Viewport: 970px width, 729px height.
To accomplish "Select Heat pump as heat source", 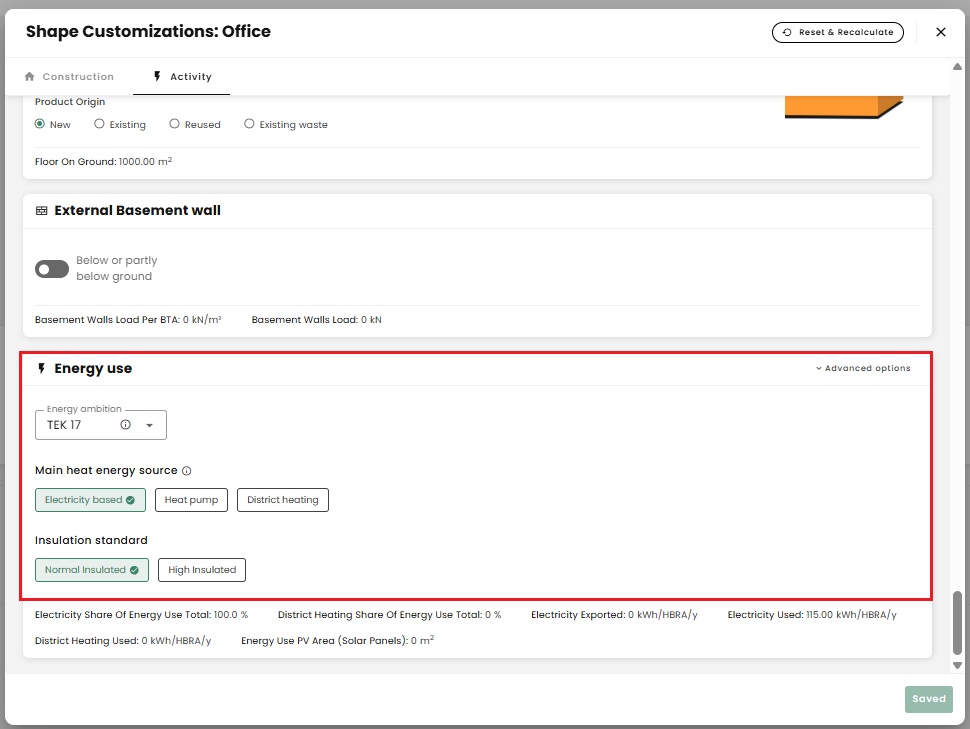I will [x=191, y=500].
